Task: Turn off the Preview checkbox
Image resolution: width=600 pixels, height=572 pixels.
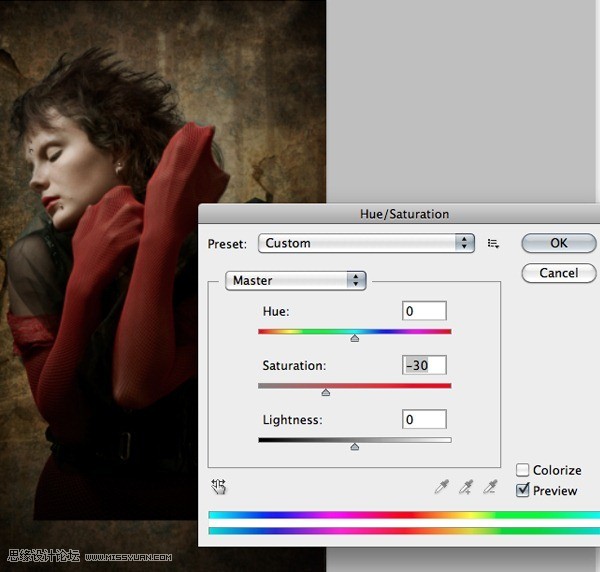Action: point(523,490)
